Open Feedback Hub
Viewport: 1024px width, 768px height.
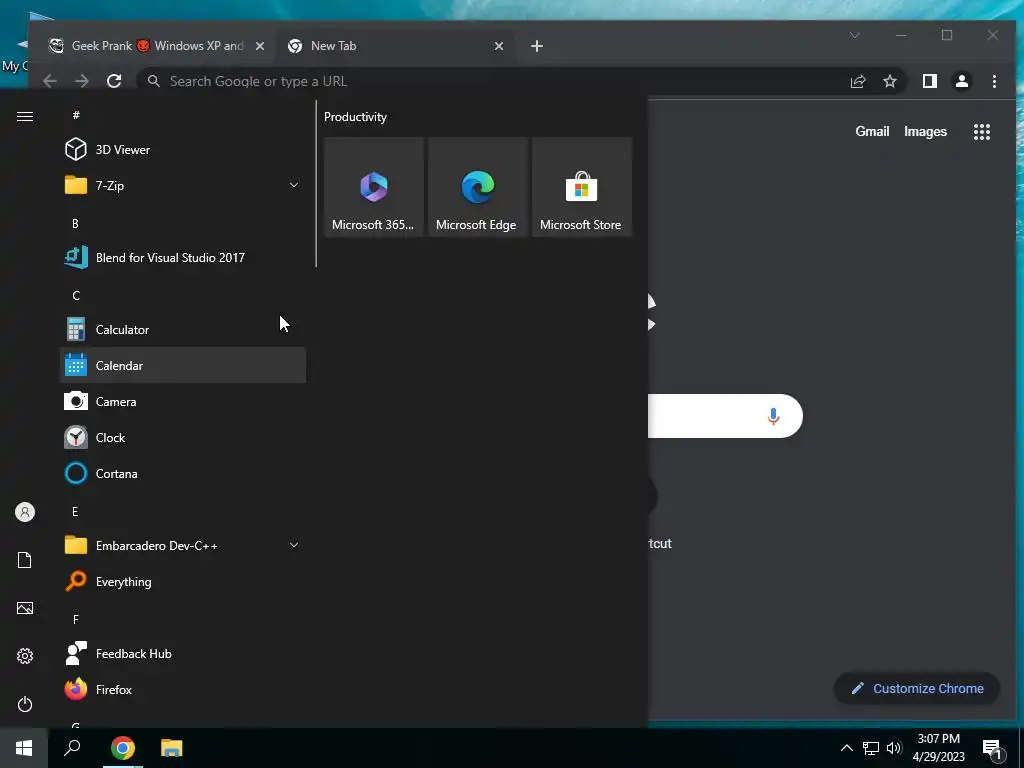(x=183, y=654)
